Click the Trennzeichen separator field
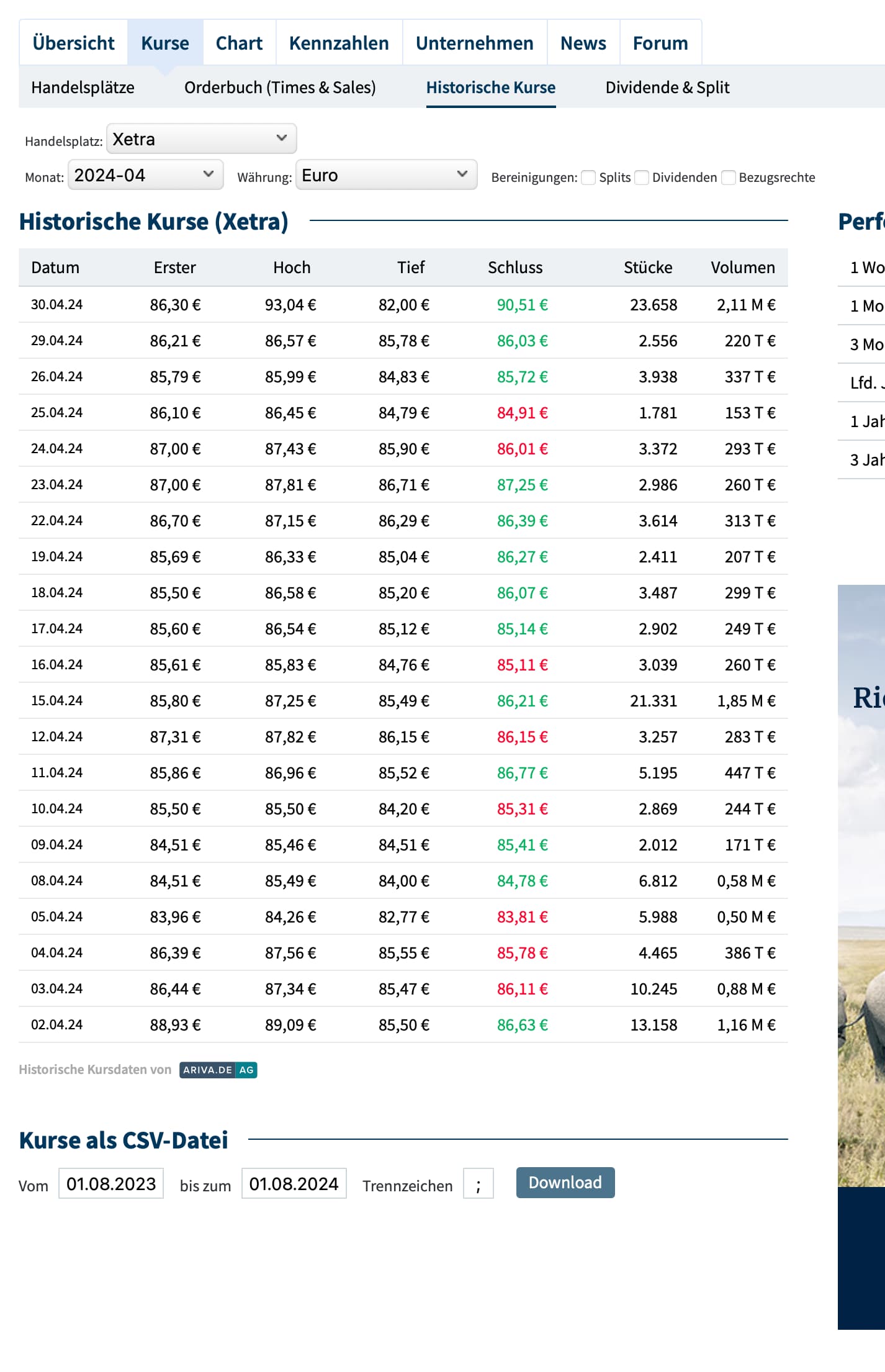Screen dimensions: 885x1372 pos(478,1183)
